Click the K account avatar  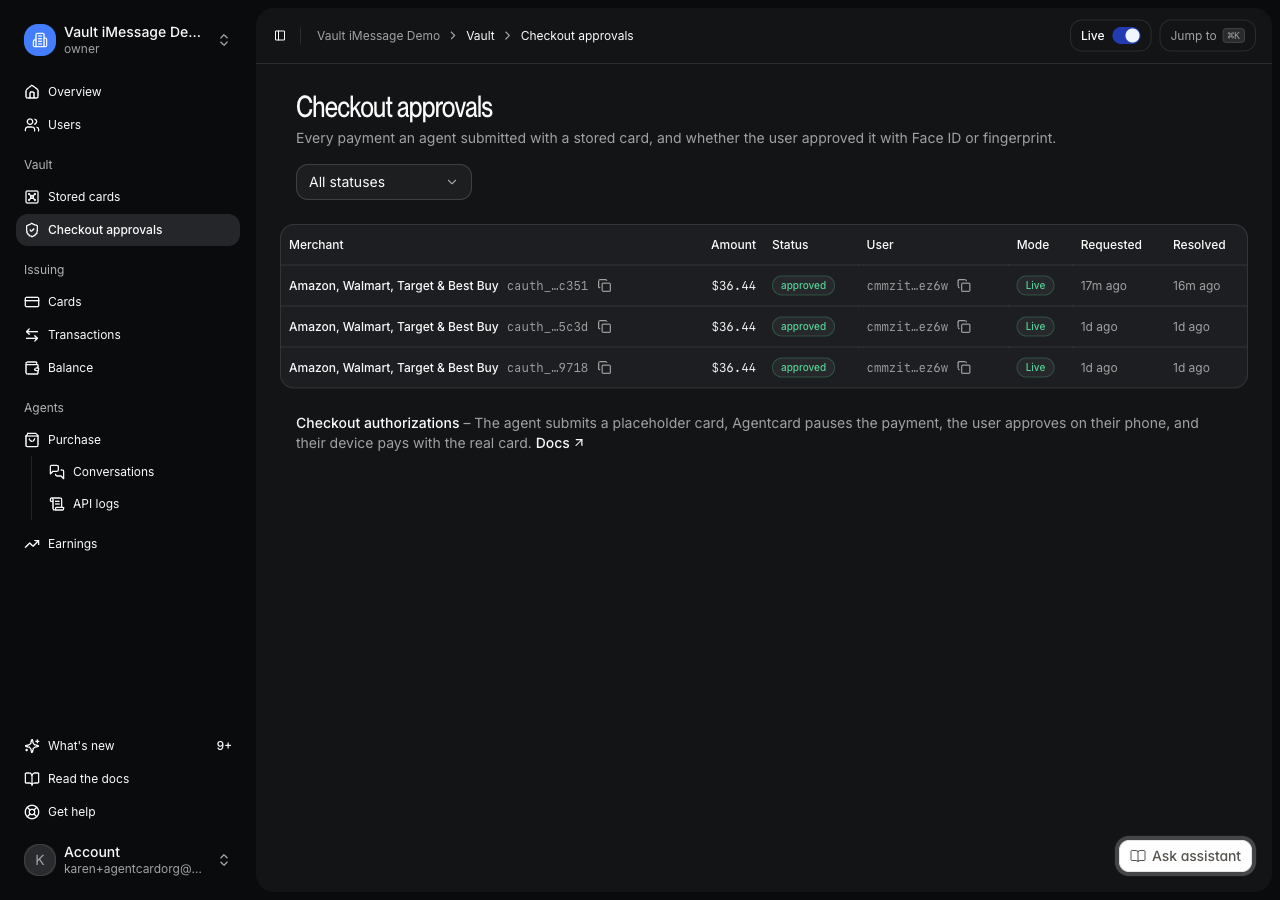[x=40, y=860]
